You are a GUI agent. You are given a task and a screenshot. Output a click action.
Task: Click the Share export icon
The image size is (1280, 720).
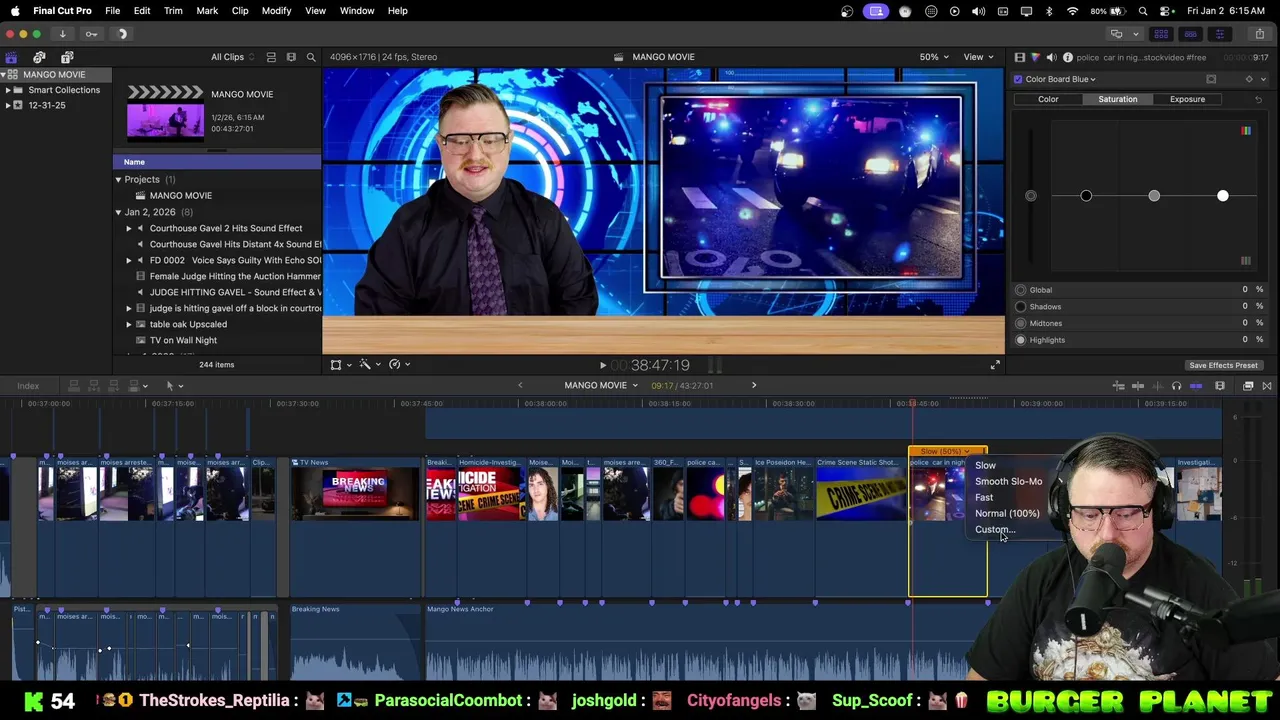pyautogui.click(x=1259, y=34)
